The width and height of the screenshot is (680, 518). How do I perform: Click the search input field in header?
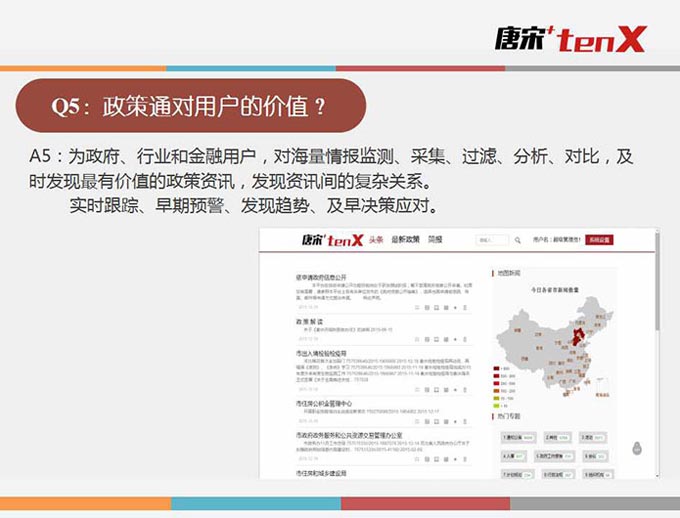(491, 241)
